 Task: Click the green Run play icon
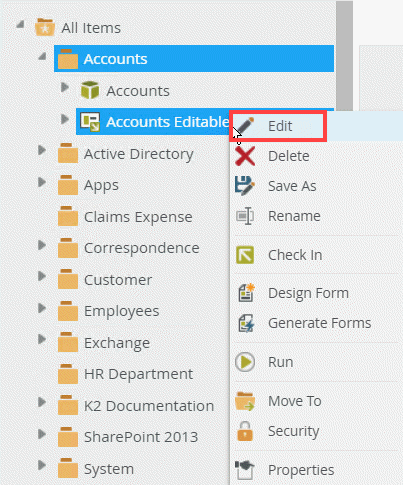tap(245, 362)
